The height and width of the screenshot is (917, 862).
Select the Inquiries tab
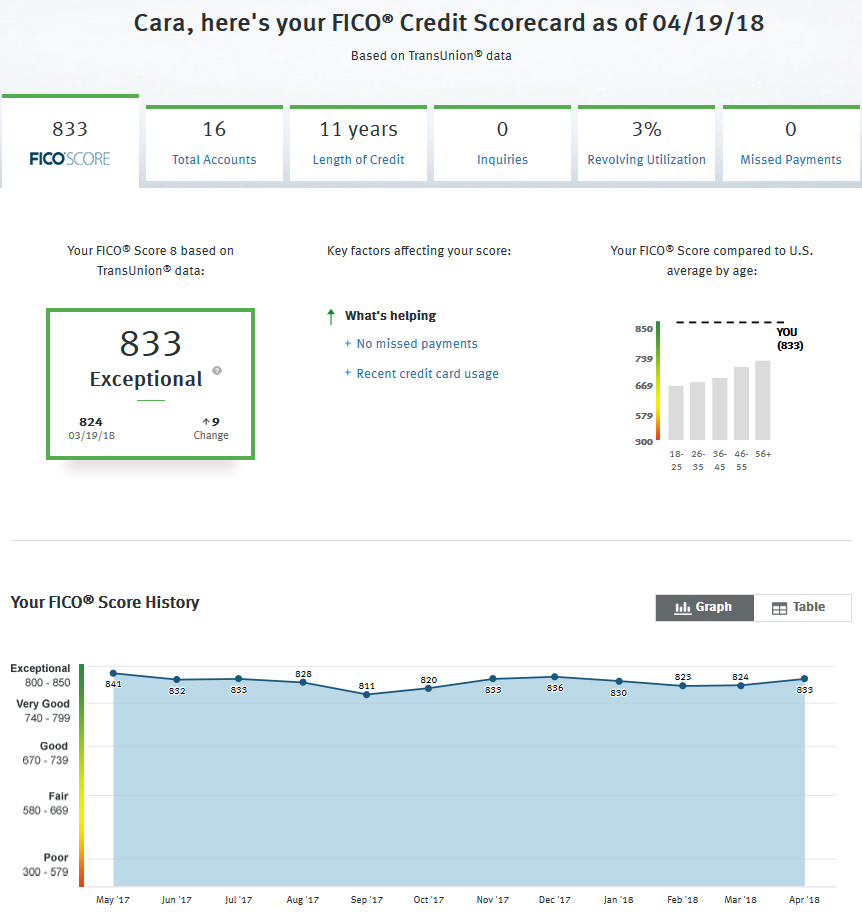502,144
